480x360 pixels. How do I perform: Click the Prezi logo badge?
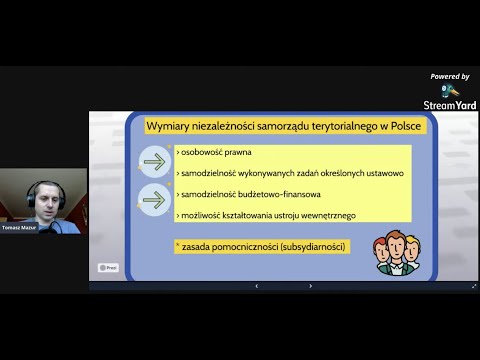tap(108, 268)
